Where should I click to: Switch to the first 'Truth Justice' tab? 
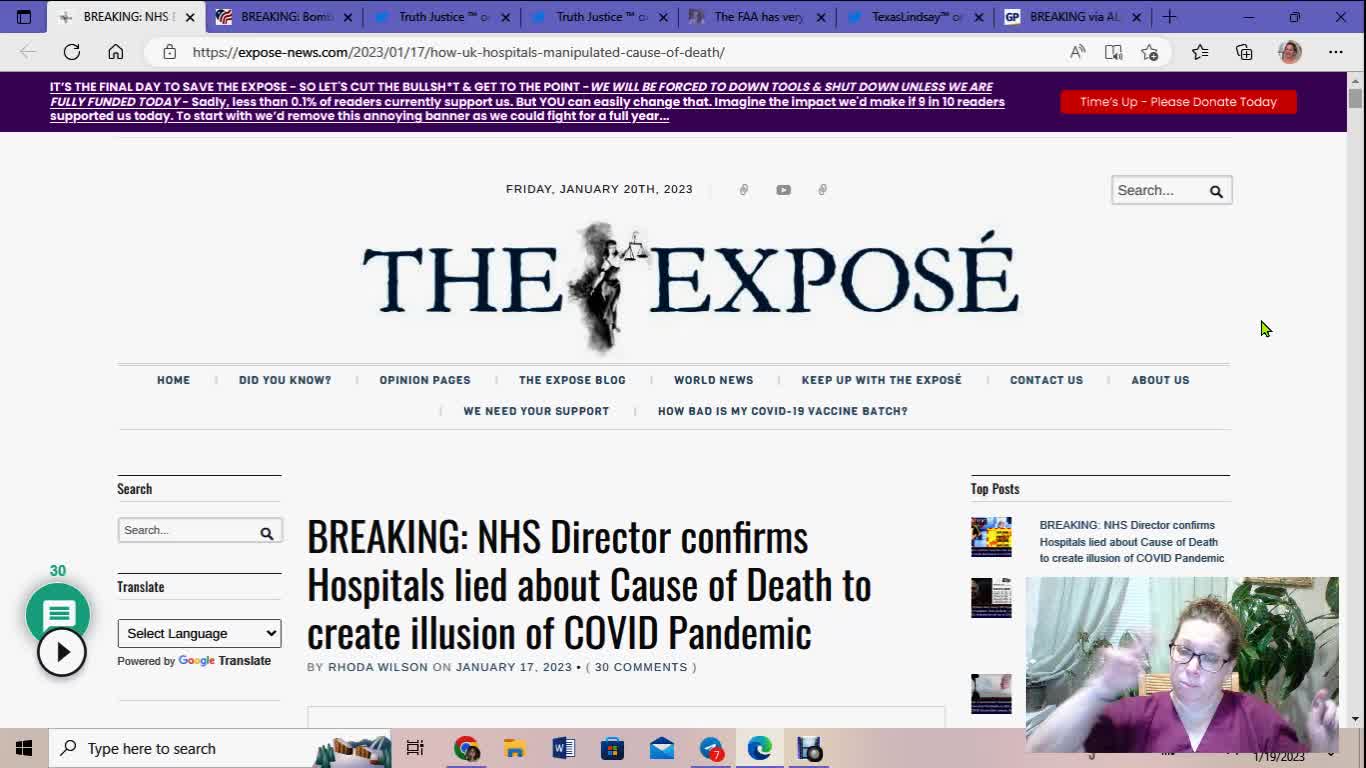(x=441, y=17)
